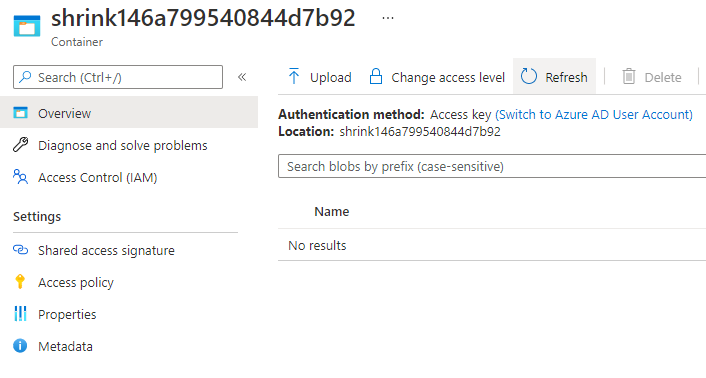Screen dimensions: 706x378
Task: Click the lock icon for access level
Action: 376,76
